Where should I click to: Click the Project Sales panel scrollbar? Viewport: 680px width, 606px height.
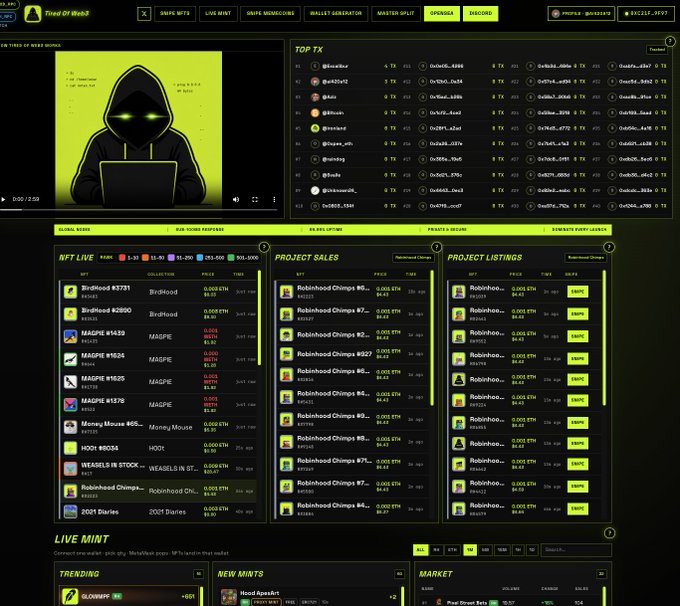click(x=432, y=338)
